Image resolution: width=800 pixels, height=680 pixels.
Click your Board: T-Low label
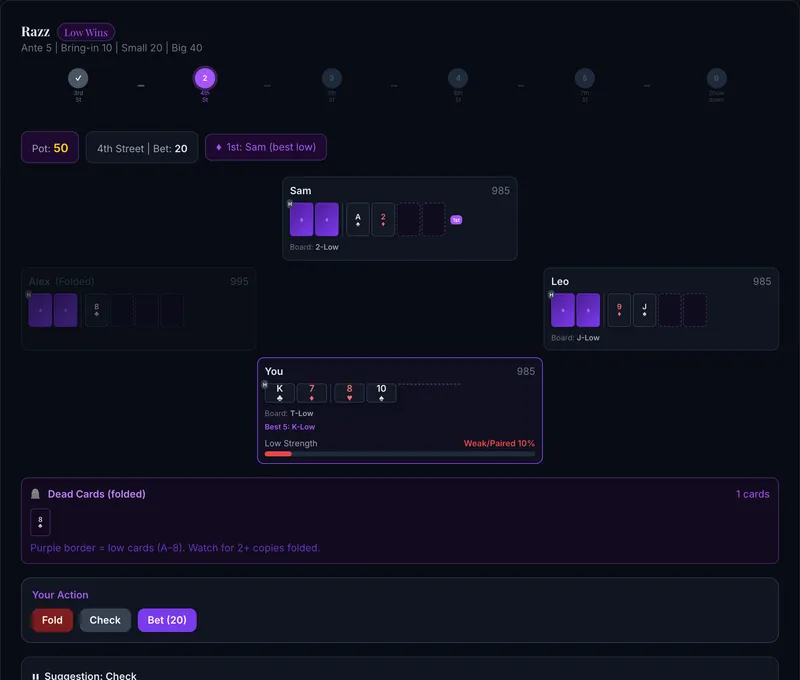click(x=289, y=413)
